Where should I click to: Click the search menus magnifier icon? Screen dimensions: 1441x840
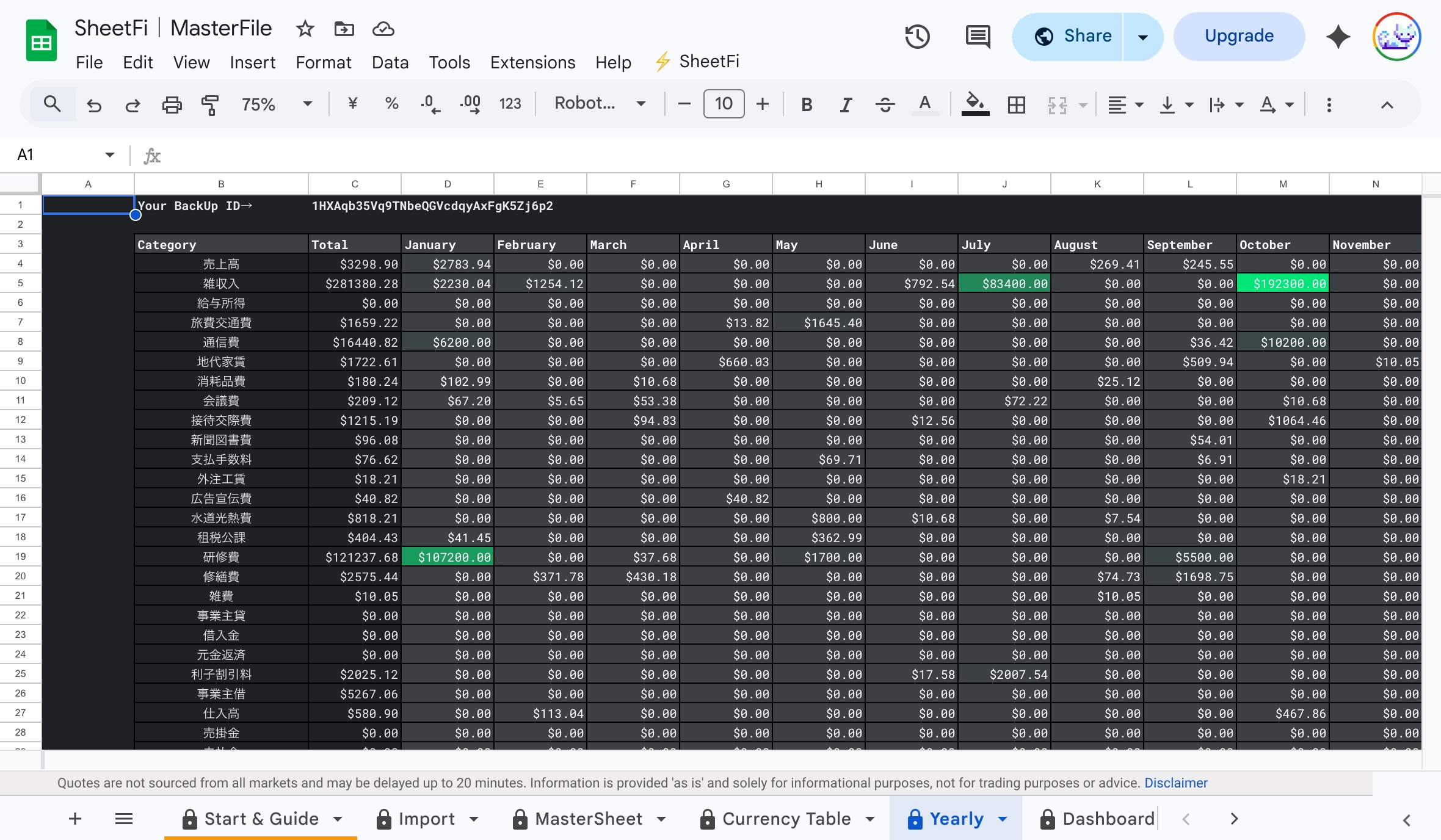click(x=53, y=104)
